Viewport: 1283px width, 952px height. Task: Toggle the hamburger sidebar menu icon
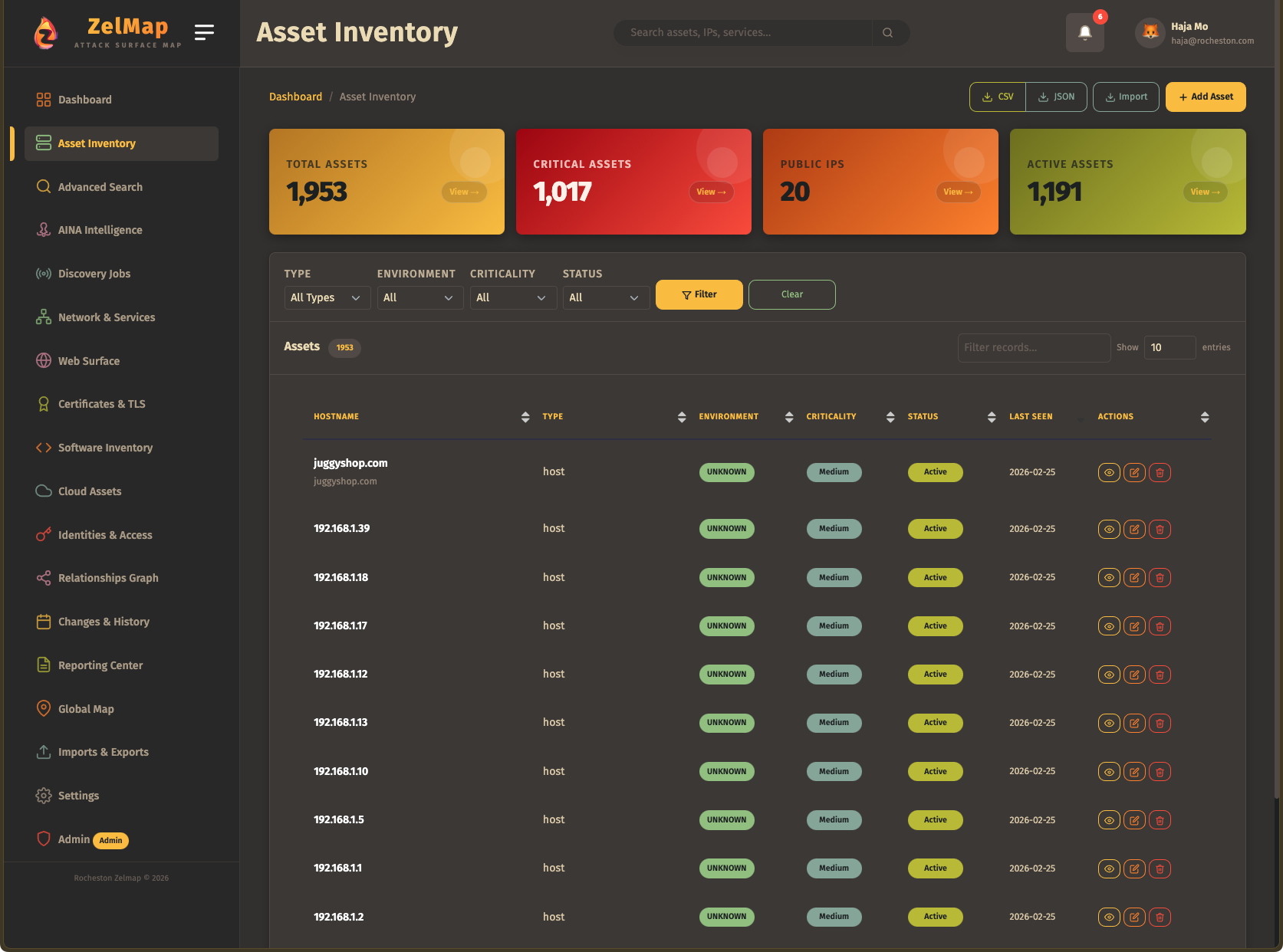click(x=204, y=32)
